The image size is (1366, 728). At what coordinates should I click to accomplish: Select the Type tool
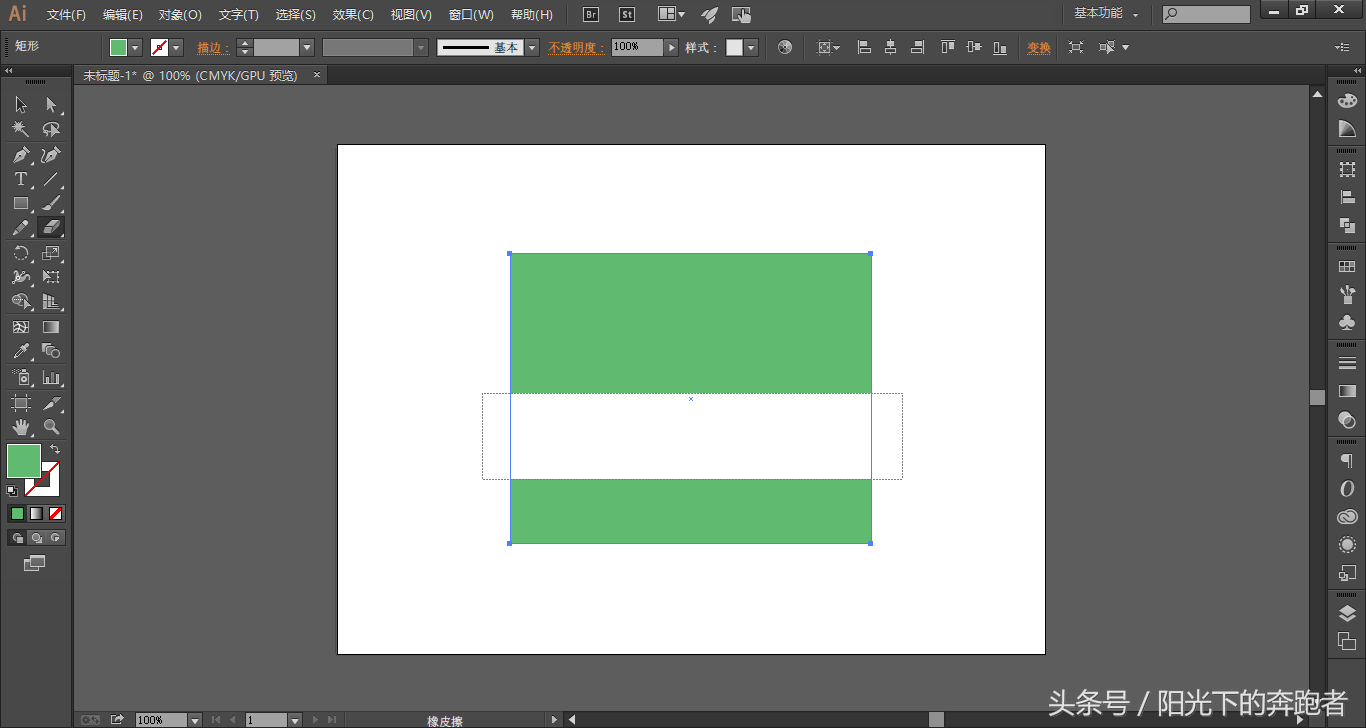21,179
